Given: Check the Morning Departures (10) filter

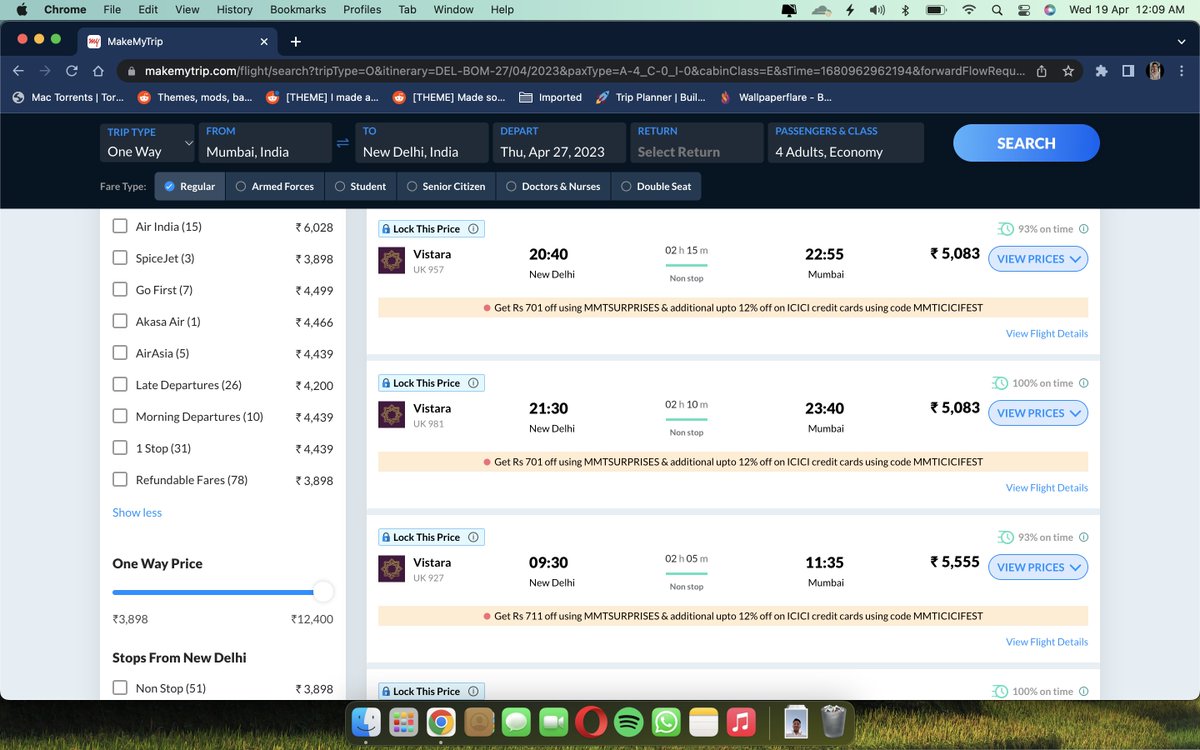Looking at the screenshot, I should 120,416.
